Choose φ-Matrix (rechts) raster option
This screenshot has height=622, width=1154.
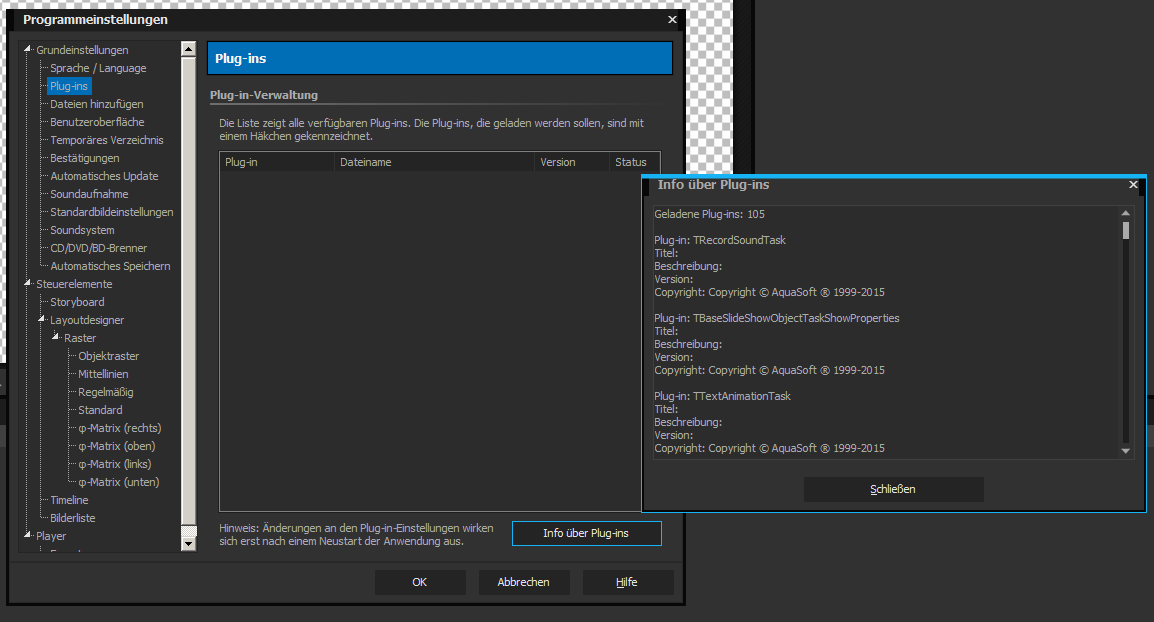point(119,428)
